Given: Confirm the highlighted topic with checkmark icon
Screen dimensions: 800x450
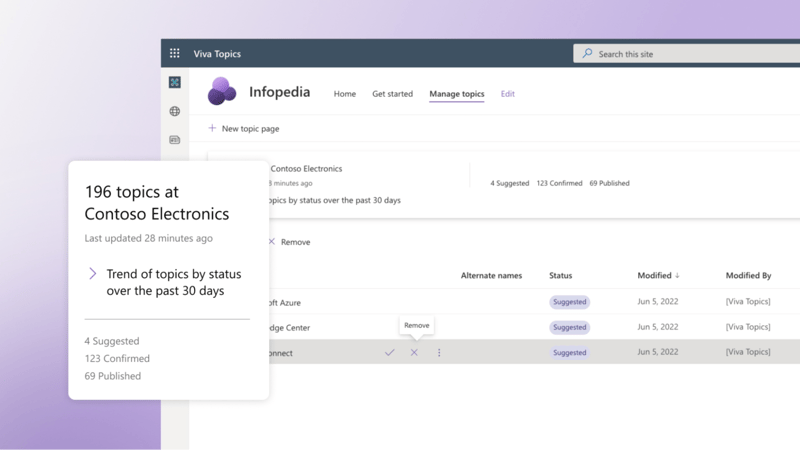Looking at the screenshot, I should tap(390, 352).
